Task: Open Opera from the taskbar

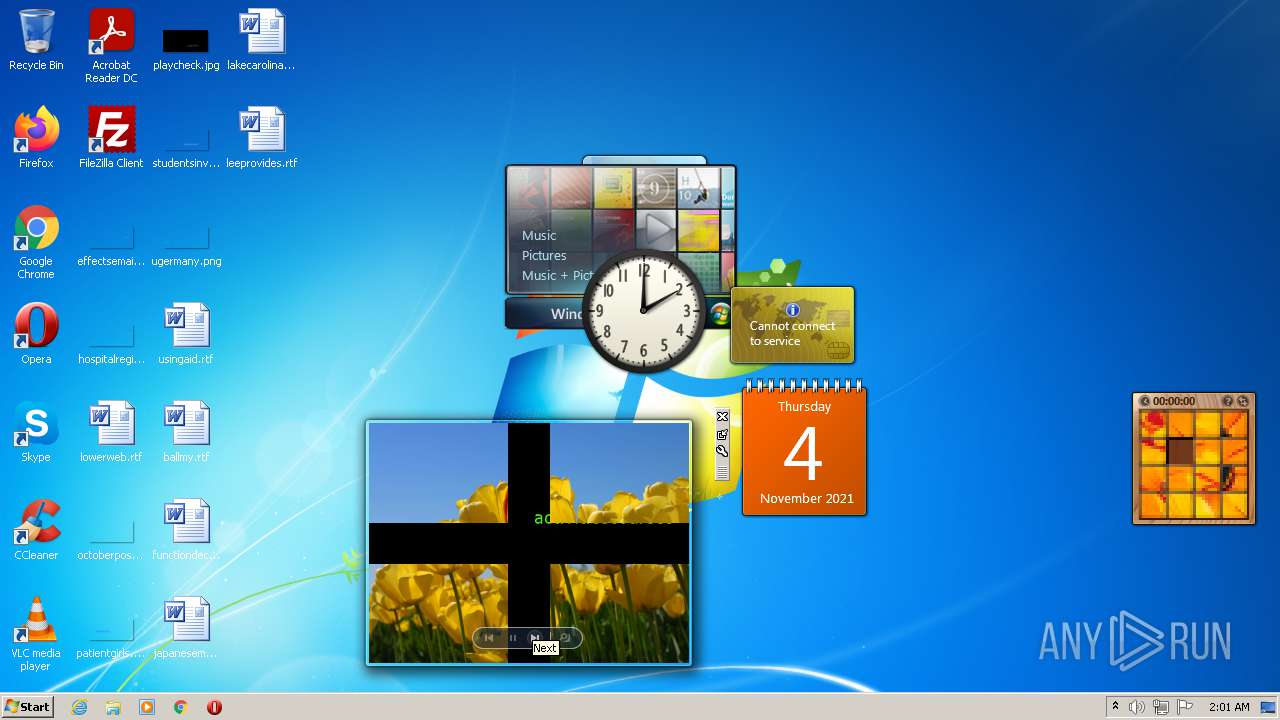Action: [214, 707]
